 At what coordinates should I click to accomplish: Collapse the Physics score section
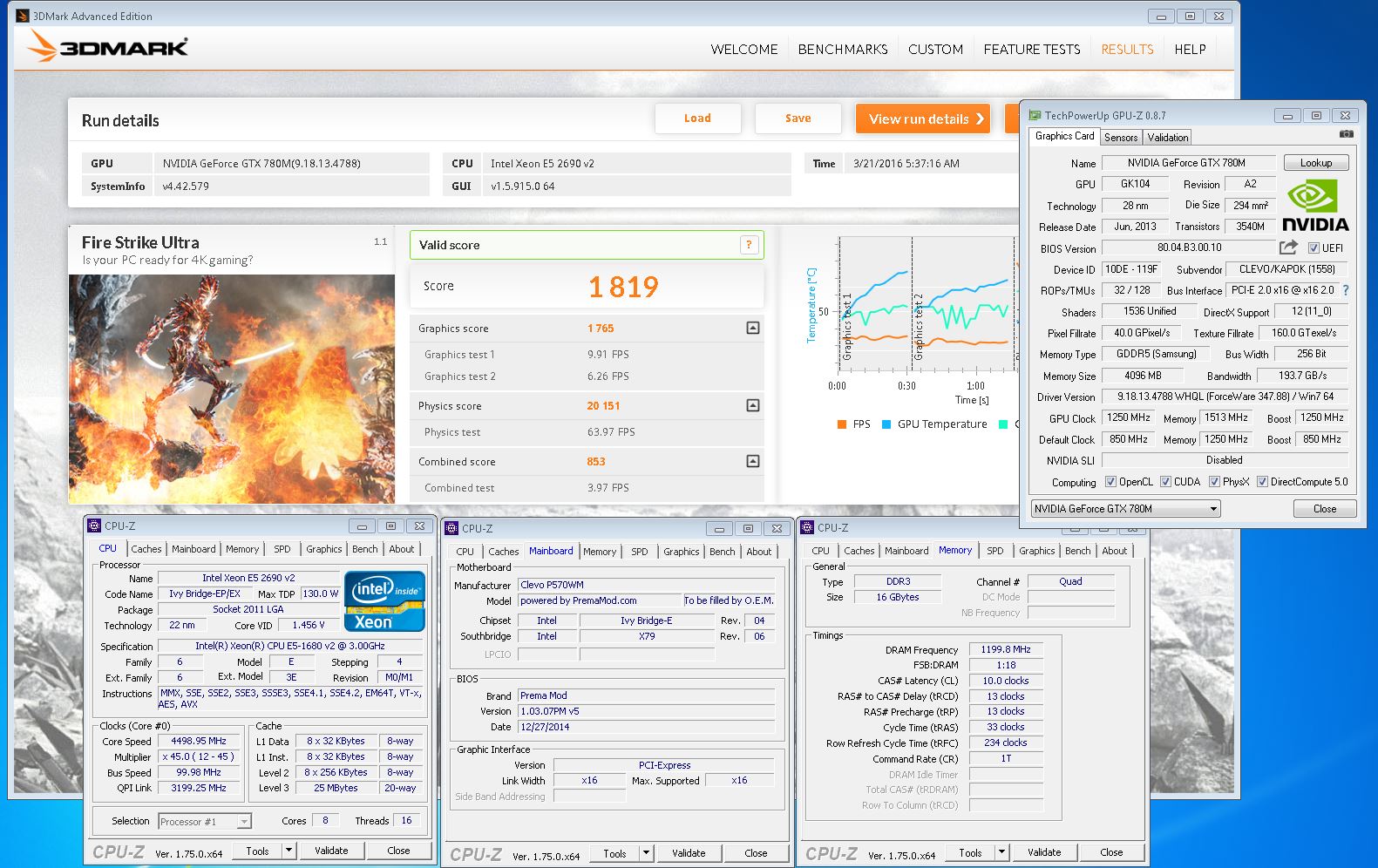click(753, 405)
